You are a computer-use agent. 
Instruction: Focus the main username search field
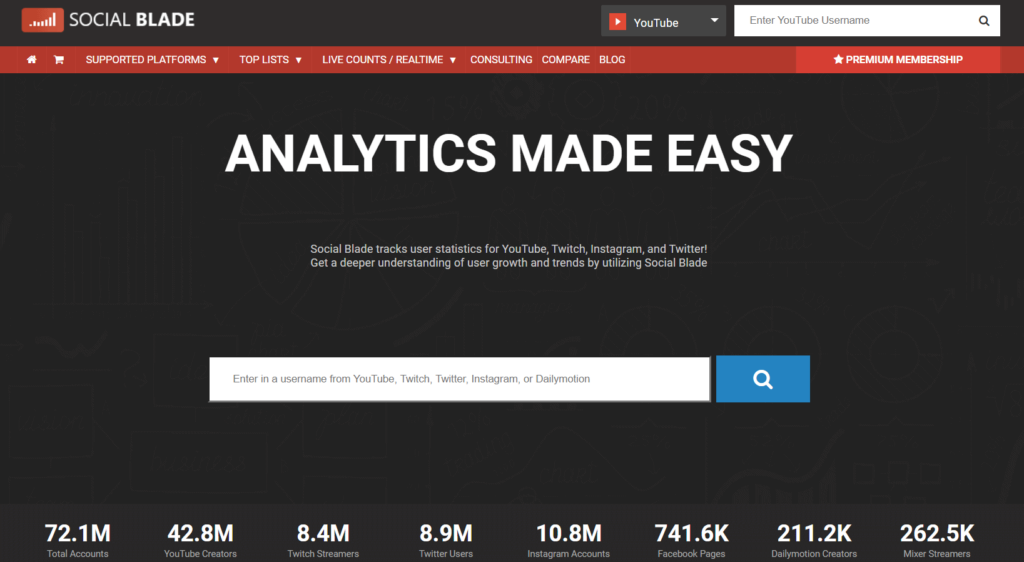pyautogui.click(x=460, y=379)
